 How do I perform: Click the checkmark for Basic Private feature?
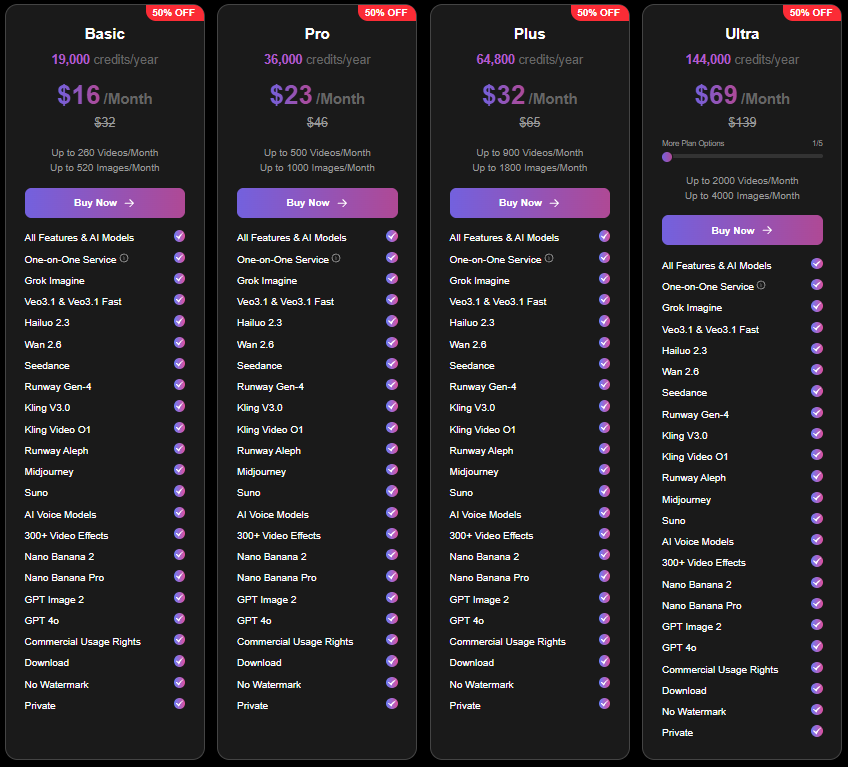click(x=180, y=704)
